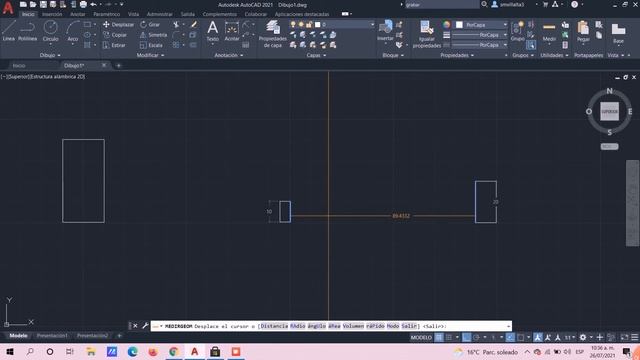The width and height of the screenshot is (640, 360).
Task: Choose the Radio option in command line
Action: point(297,326)
